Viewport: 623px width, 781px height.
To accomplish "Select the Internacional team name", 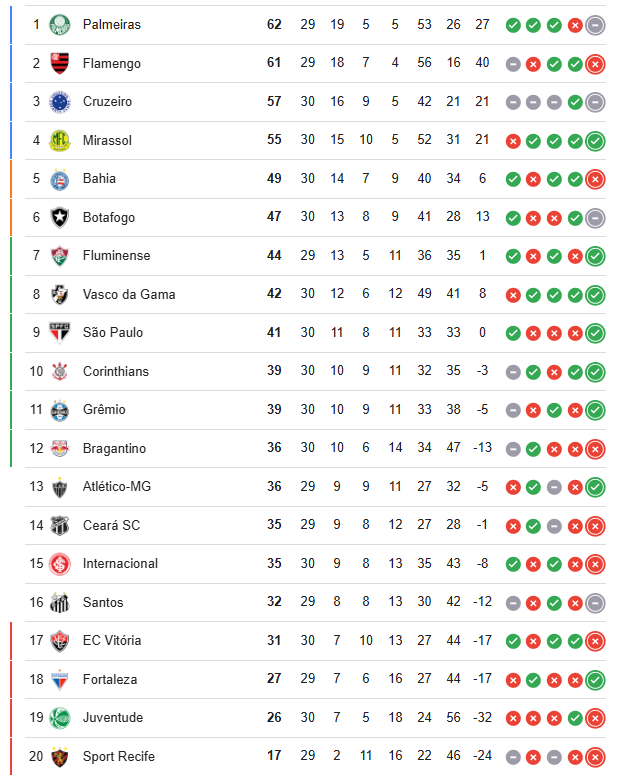I will 120,563.
